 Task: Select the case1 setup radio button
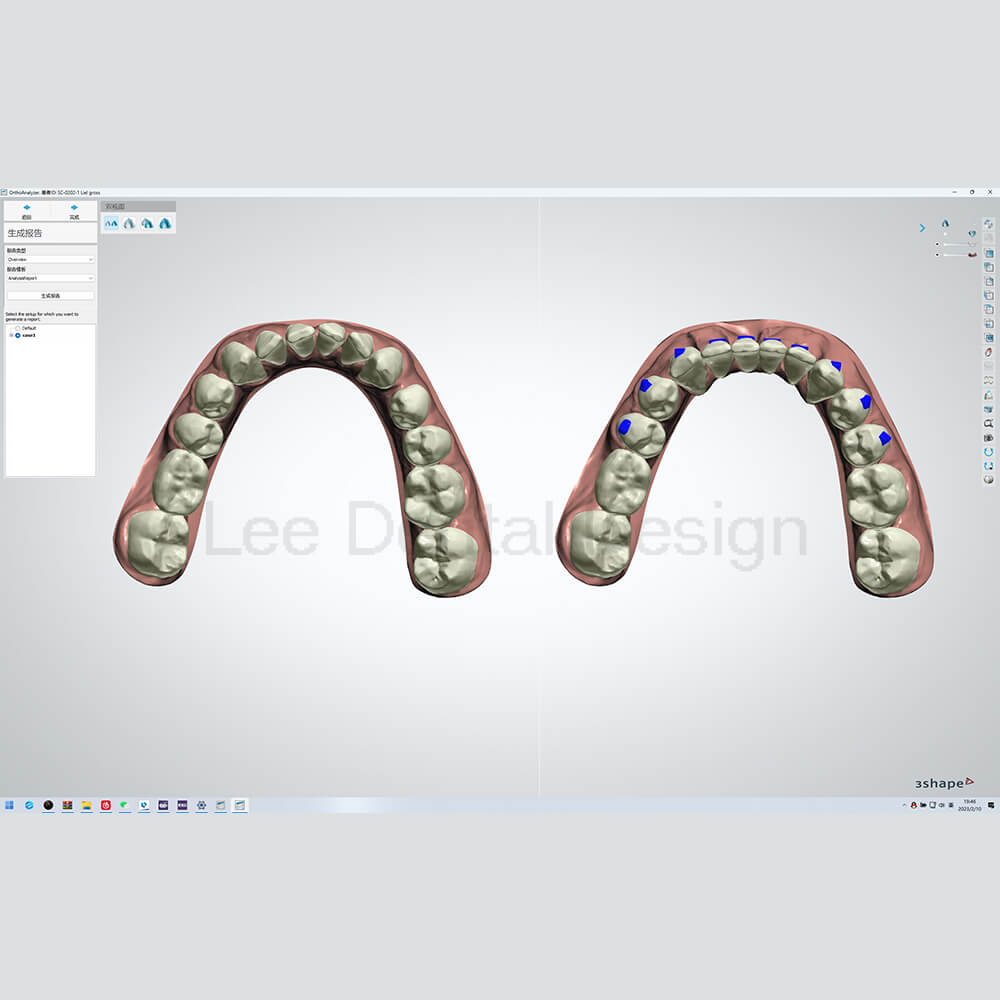18,335
